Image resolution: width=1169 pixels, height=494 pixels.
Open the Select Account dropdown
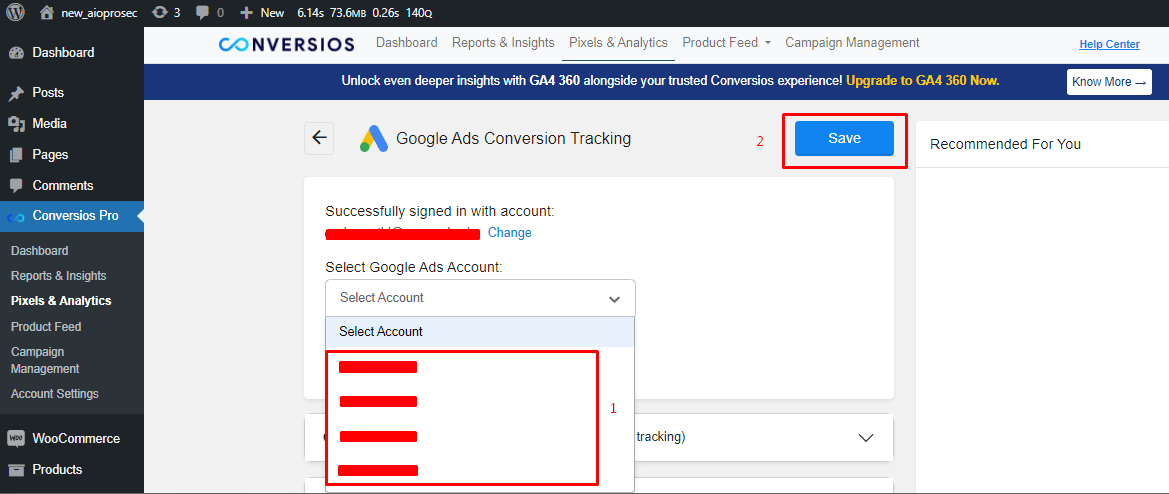(x=480, y=298)
